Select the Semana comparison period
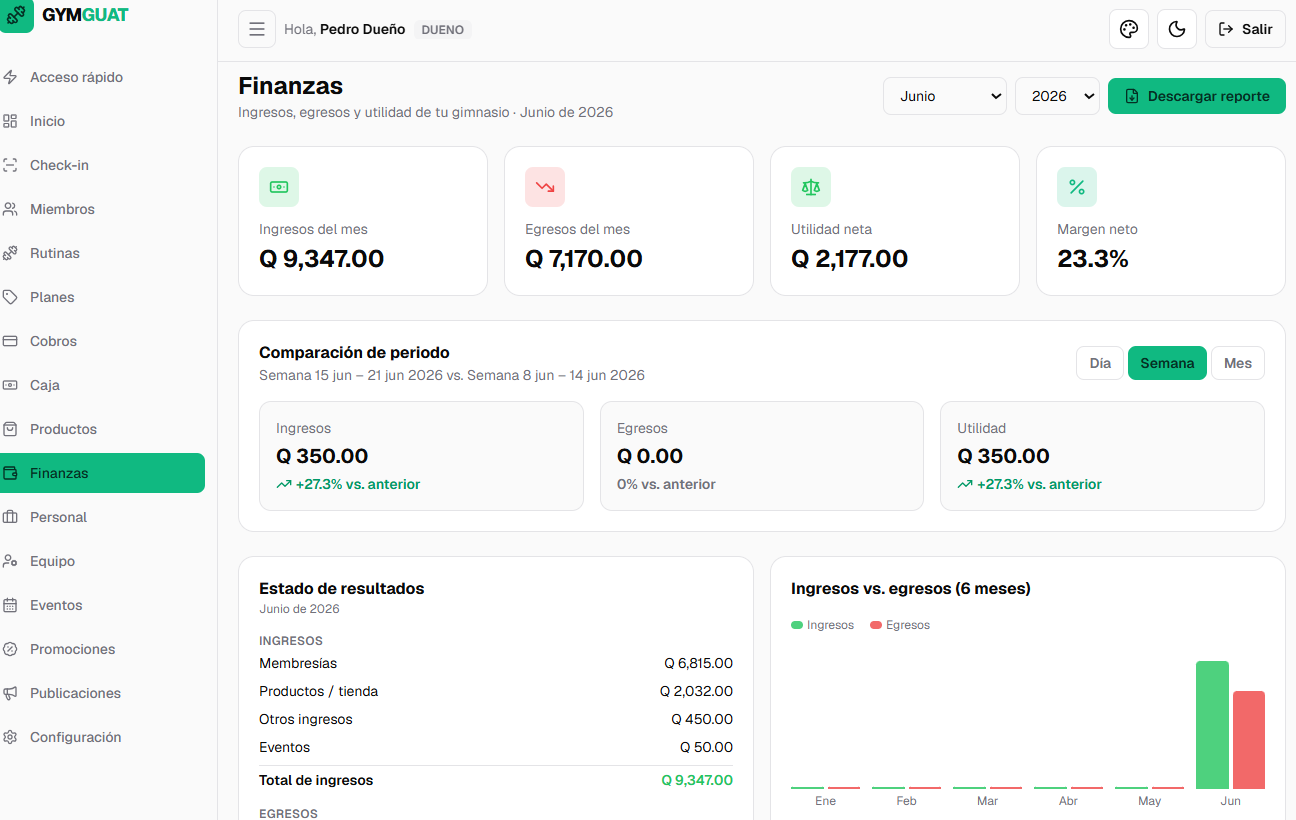The height and width of the screenshot is (820, 1296). 1167,363
